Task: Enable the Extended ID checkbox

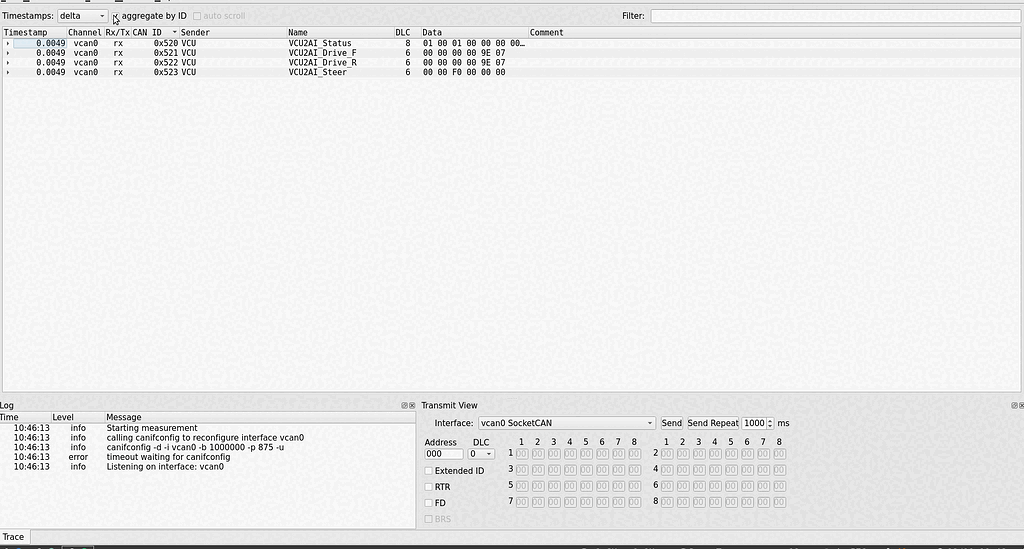Action: point(429,471)
